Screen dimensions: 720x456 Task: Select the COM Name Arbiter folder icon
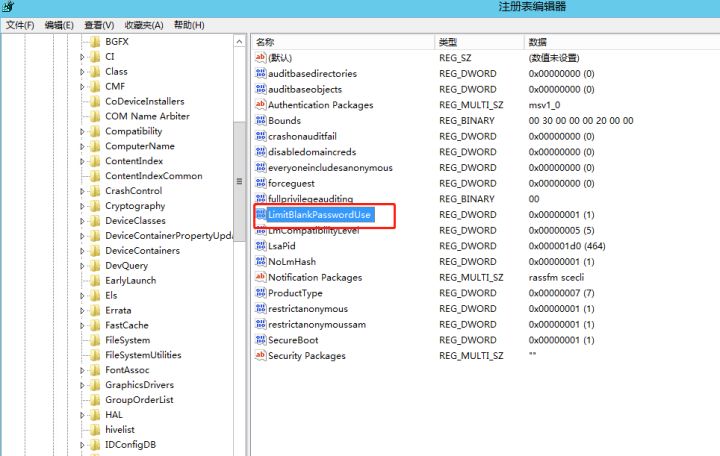(95, 116)
